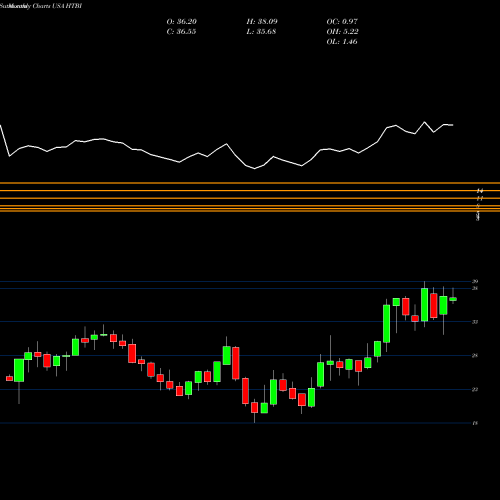Click the price axis label 39
Viewport: 500px width, 500px height.
coord(475,282)
